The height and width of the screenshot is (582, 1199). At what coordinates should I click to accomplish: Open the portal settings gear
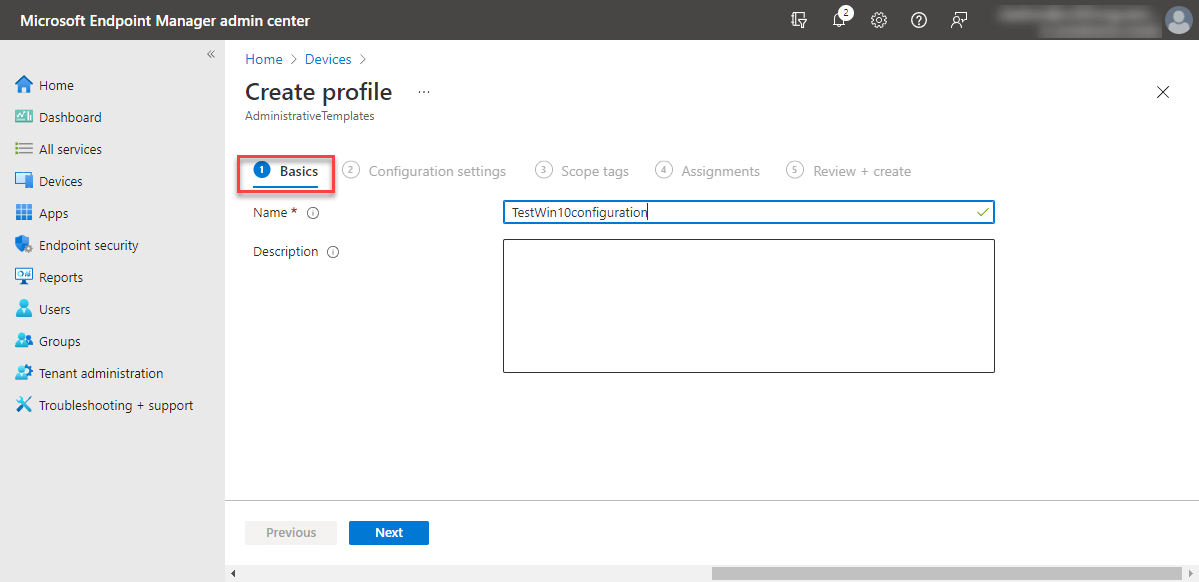(879, 20)
